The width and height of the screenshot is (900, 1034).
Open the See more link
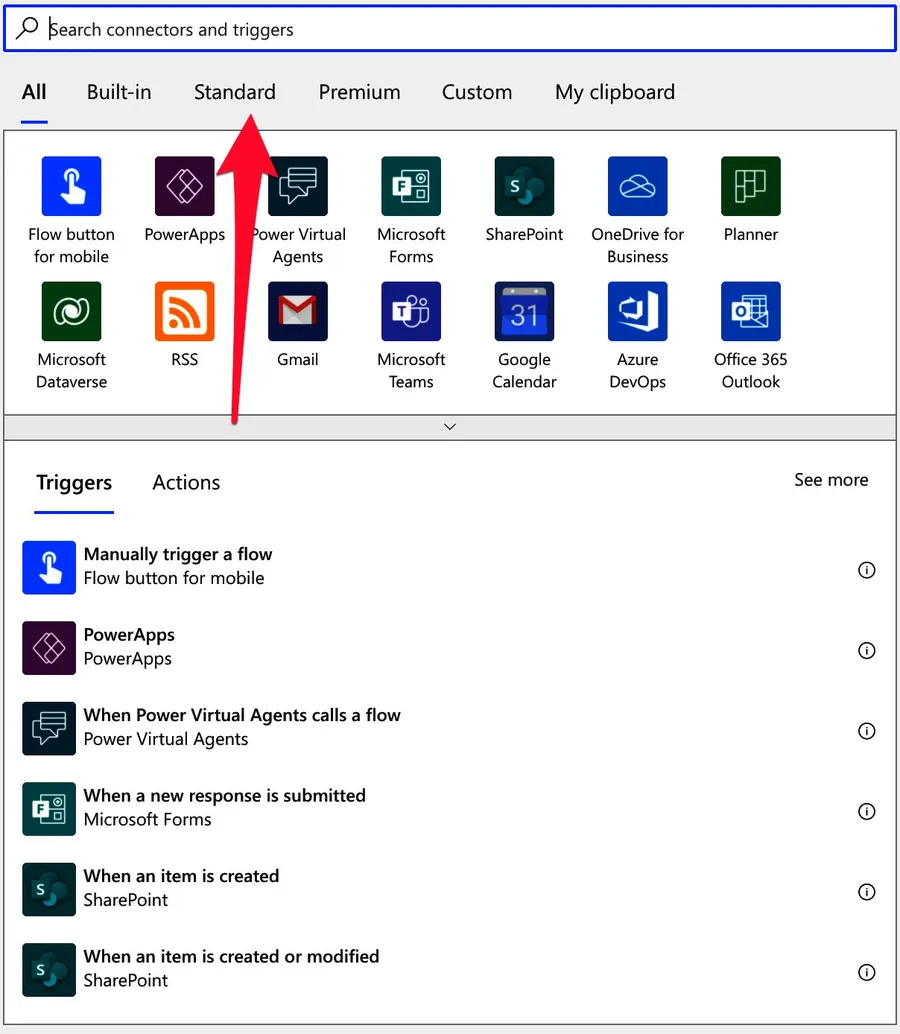(x=831, y=479)
